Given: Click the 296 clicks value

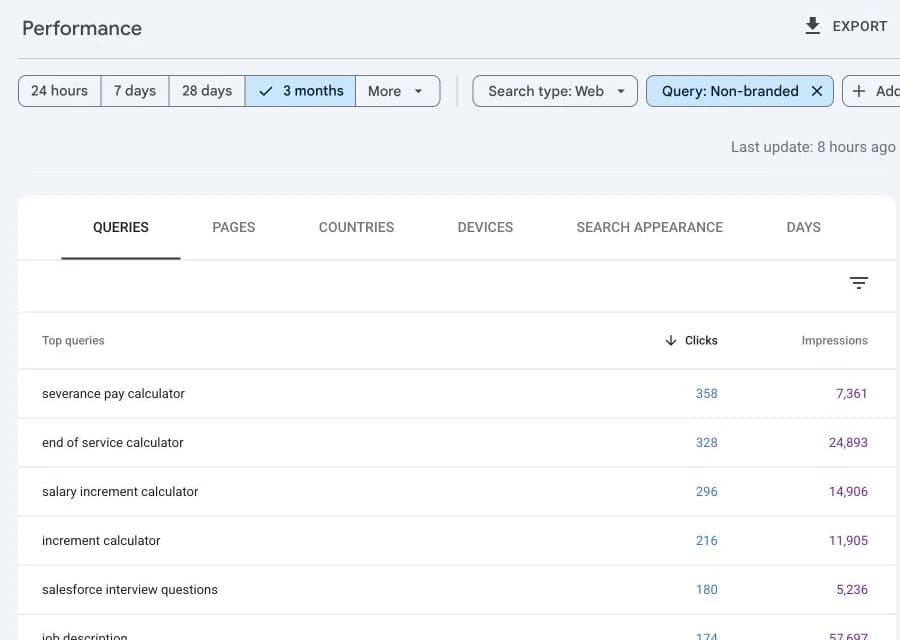Looking at the screenshot, I should tap(707, 492).
